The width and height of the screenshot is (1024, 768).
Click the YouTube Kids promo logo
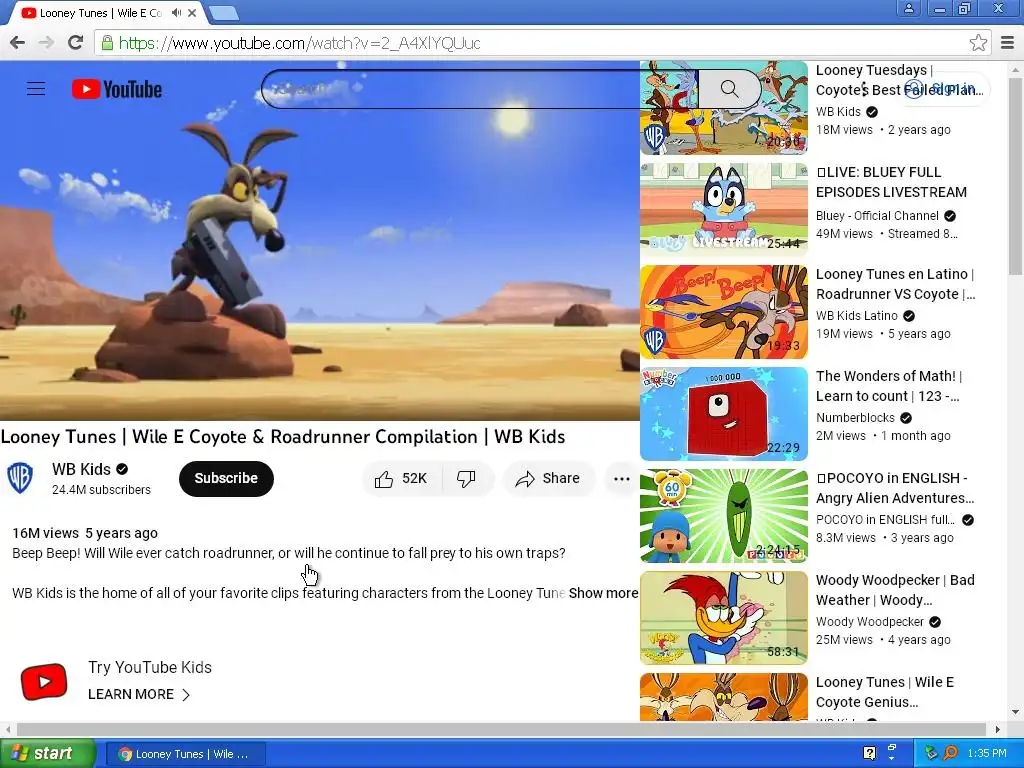[44, 681]
